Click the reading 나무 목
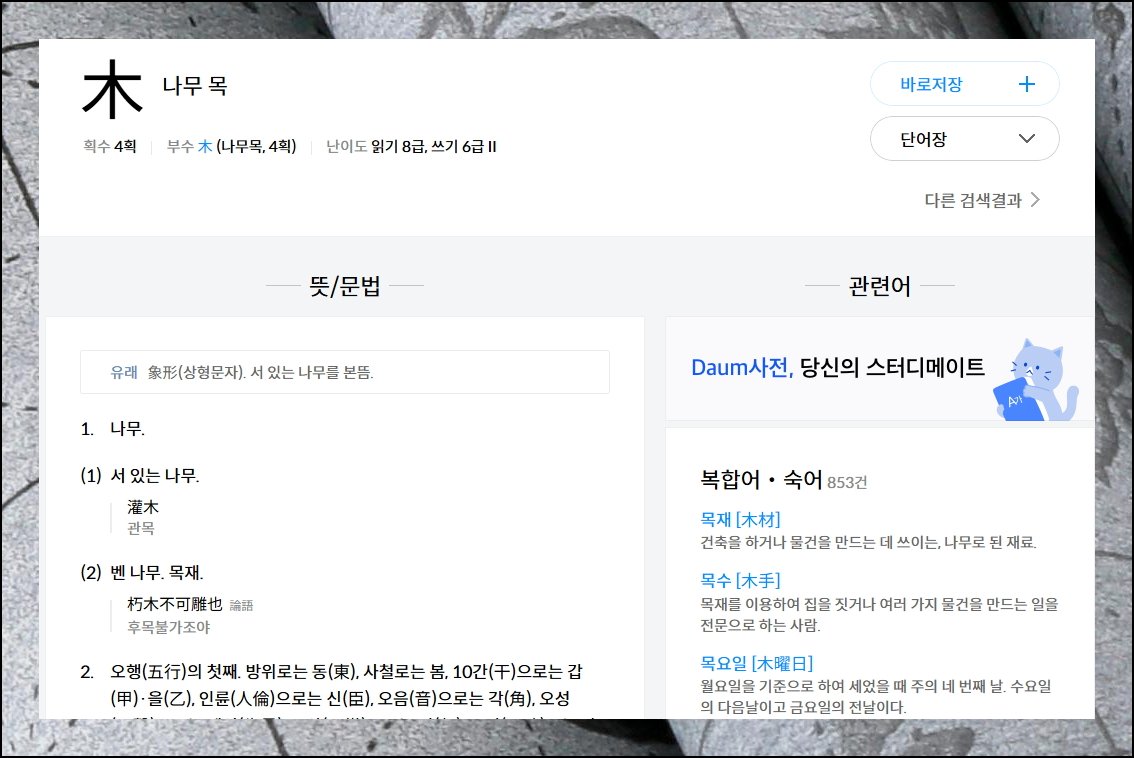The height and width of the screenshot is (758, 1134). tap(195, 85)
